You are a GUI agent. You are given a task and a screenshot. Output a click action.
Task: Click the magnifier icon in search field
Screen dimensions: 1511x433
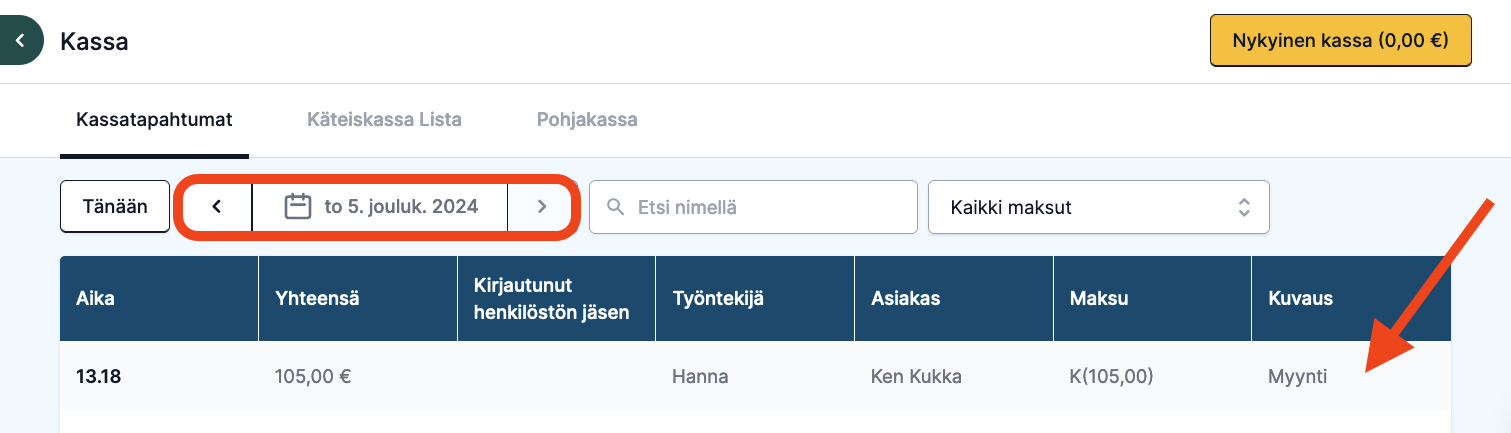click(616, 207)
